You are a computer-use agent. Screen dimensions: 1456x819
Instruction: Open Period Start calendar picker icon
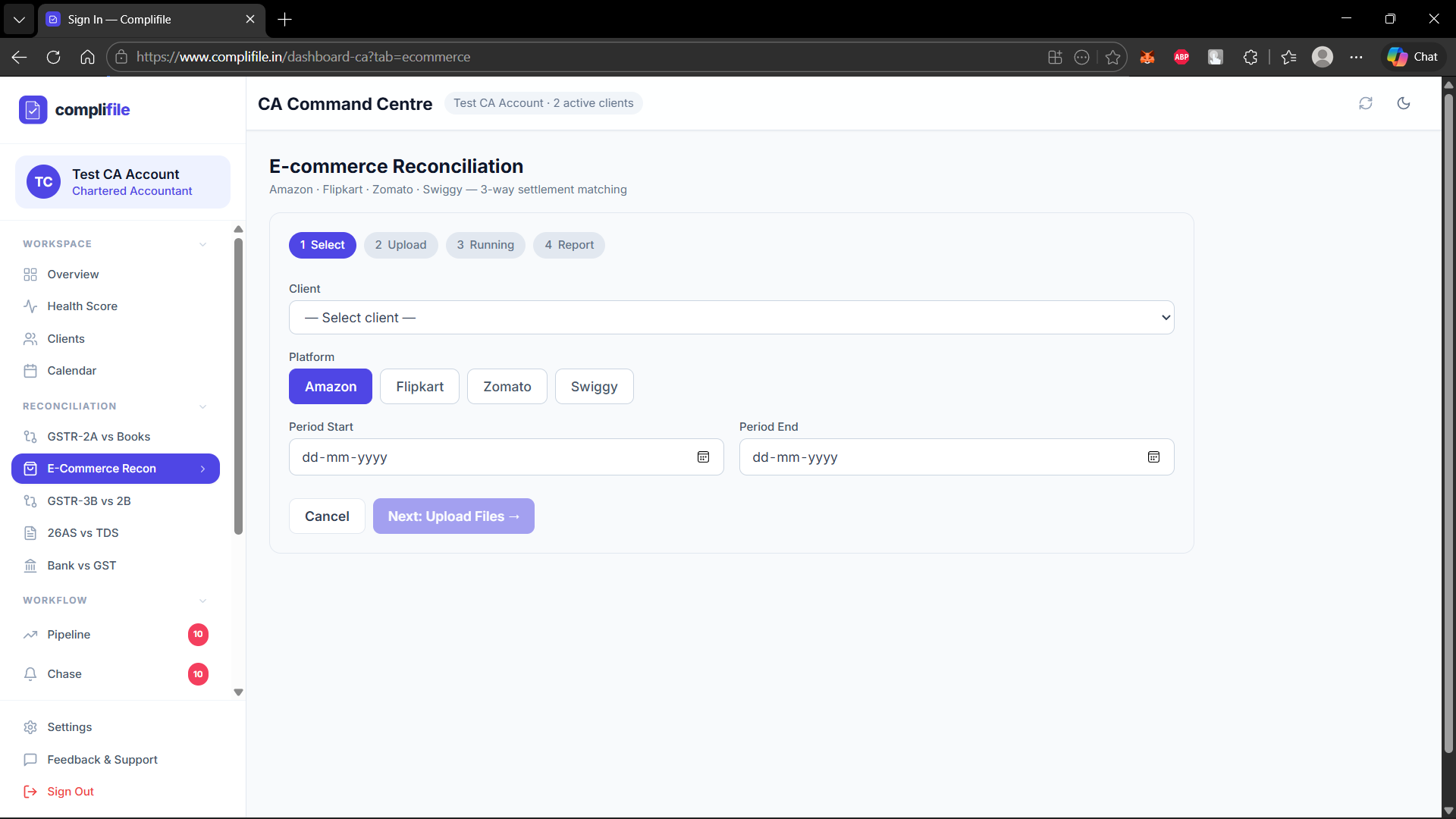703,457
